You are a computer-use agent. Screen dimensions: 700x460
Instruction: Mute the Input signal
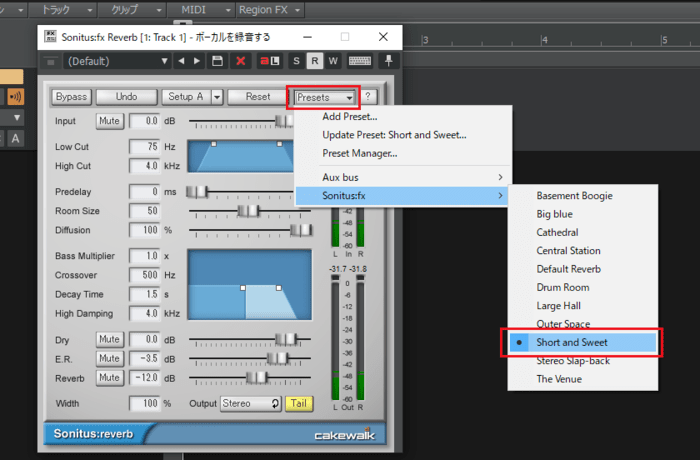point(109,121)
